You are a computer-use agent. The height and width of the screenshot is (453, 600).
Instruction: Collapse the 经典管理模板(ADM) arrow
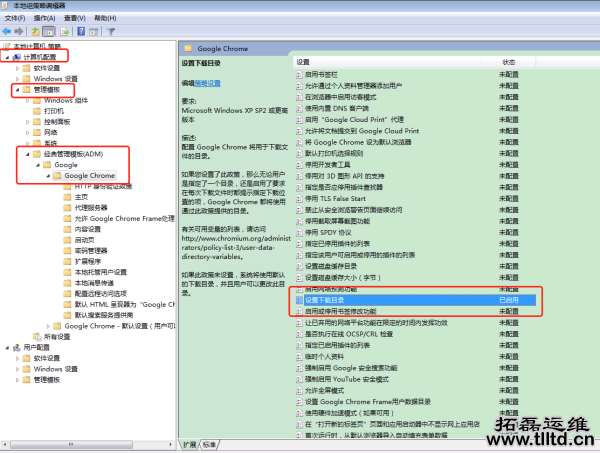click(28, 155)
